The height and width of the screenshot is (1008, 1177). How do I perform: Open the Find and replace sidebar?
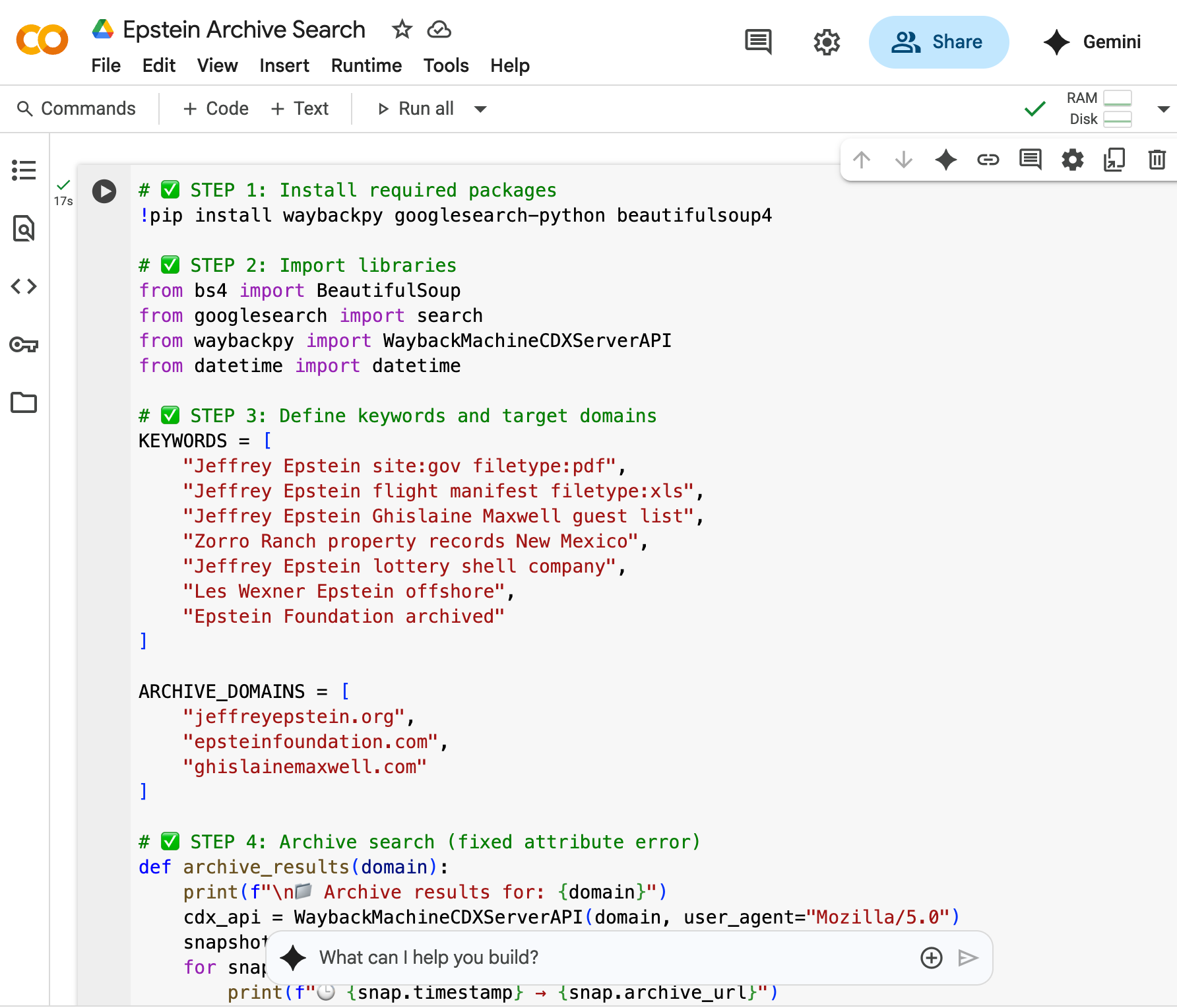pos(24,228)
